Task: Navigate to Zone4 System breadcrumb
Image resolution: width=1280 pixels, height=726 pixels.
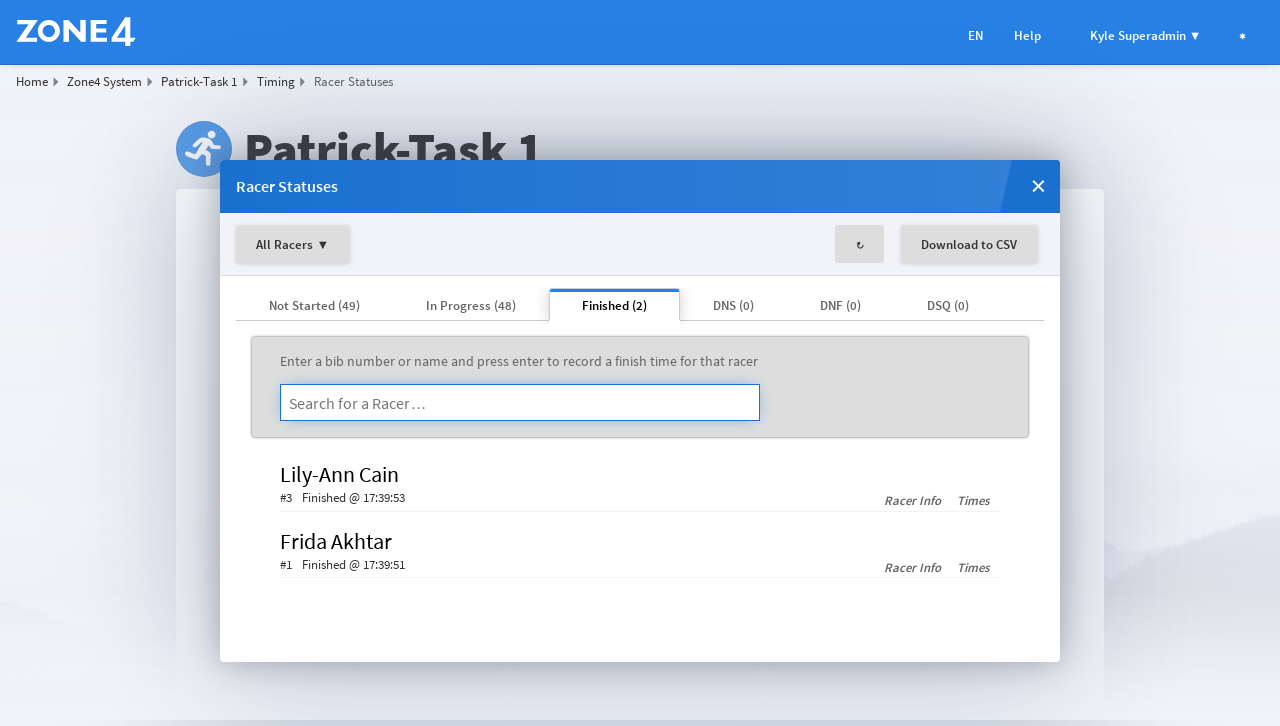Action: pos(104,82)
